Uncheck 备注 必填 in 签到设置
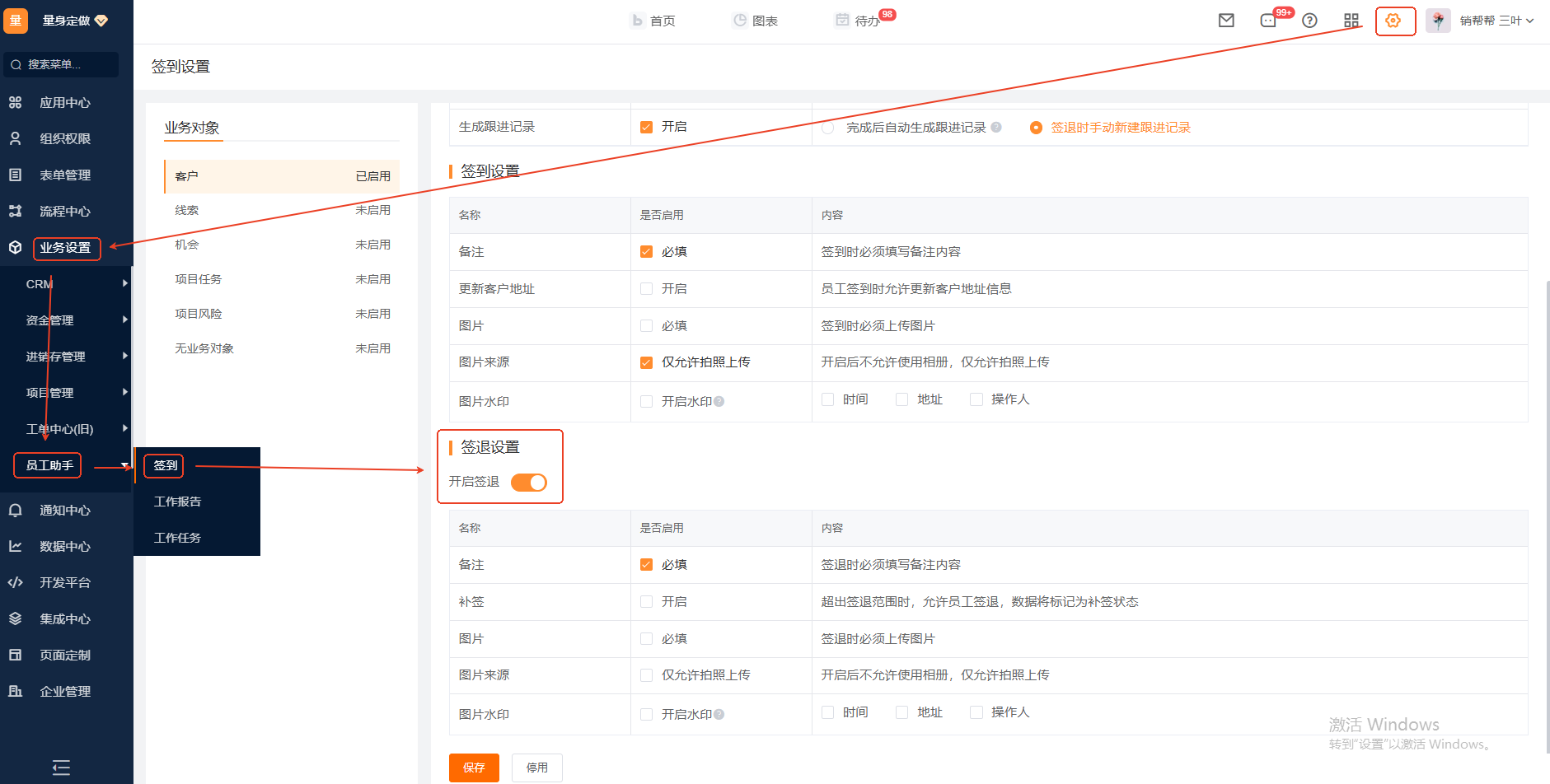1550x784 pixels. [646, 252]
